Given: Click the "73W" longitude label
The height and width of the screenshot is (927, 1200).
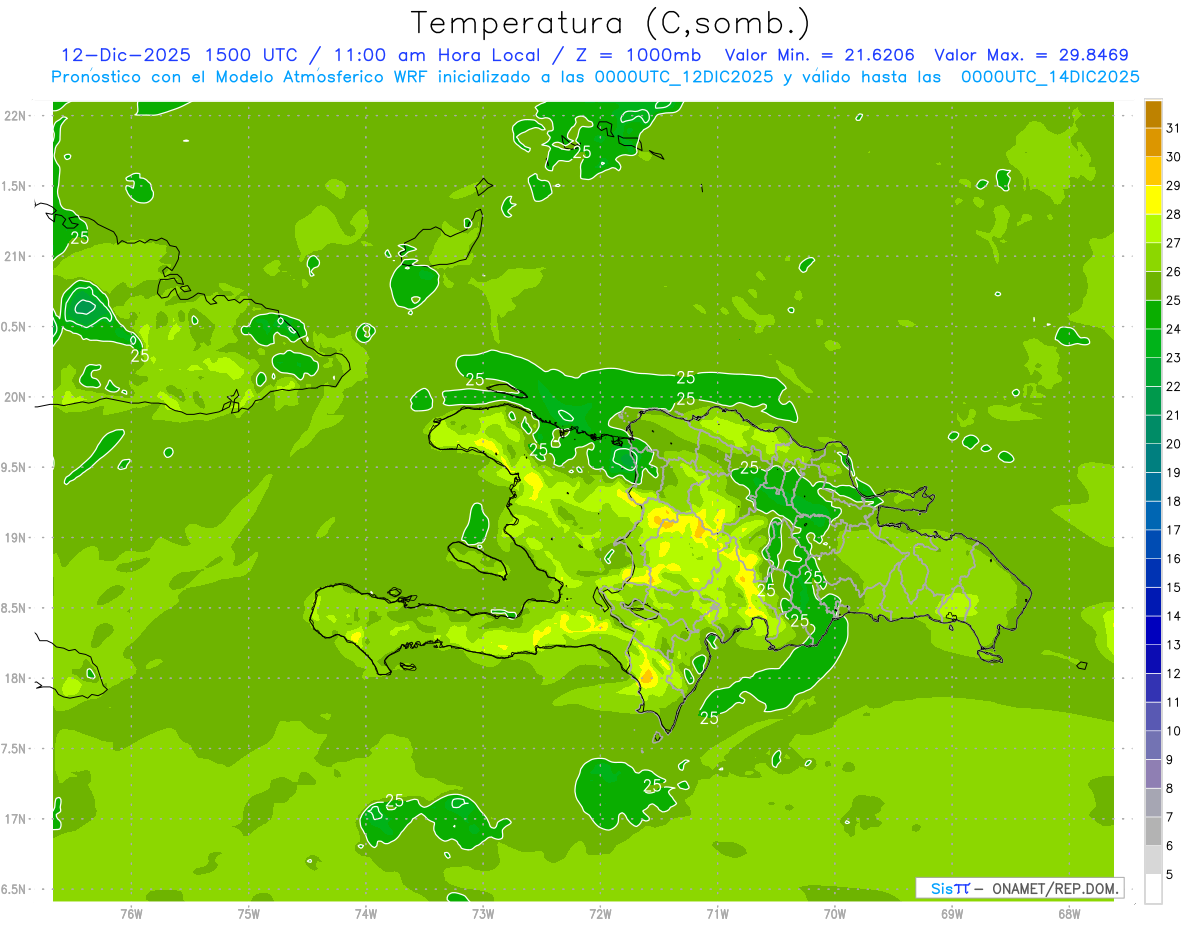Looking at the screenshot, I should [483, 914].
